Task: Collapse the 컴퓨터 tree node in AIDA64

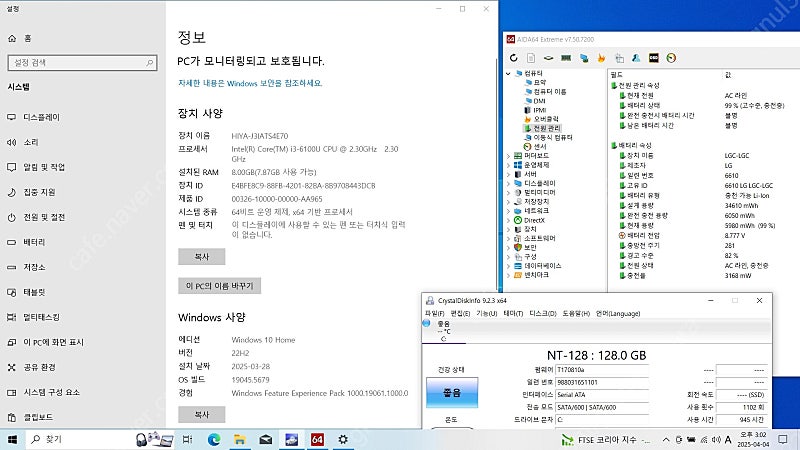Action: (x=508, y=73)
